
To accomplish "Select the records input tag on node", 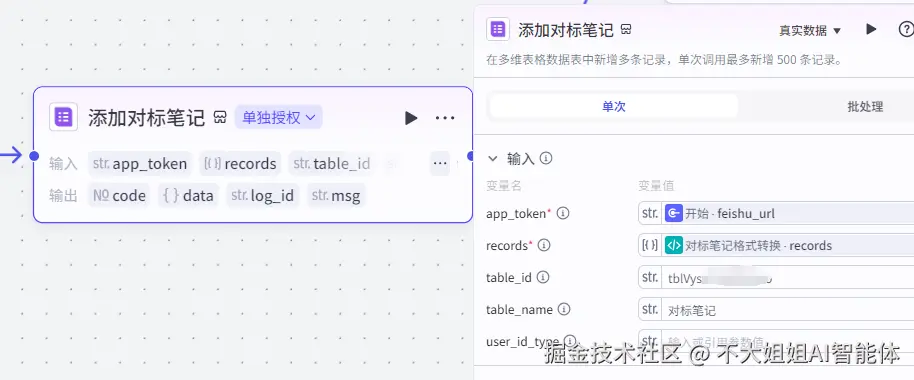I will click(240, 164).
